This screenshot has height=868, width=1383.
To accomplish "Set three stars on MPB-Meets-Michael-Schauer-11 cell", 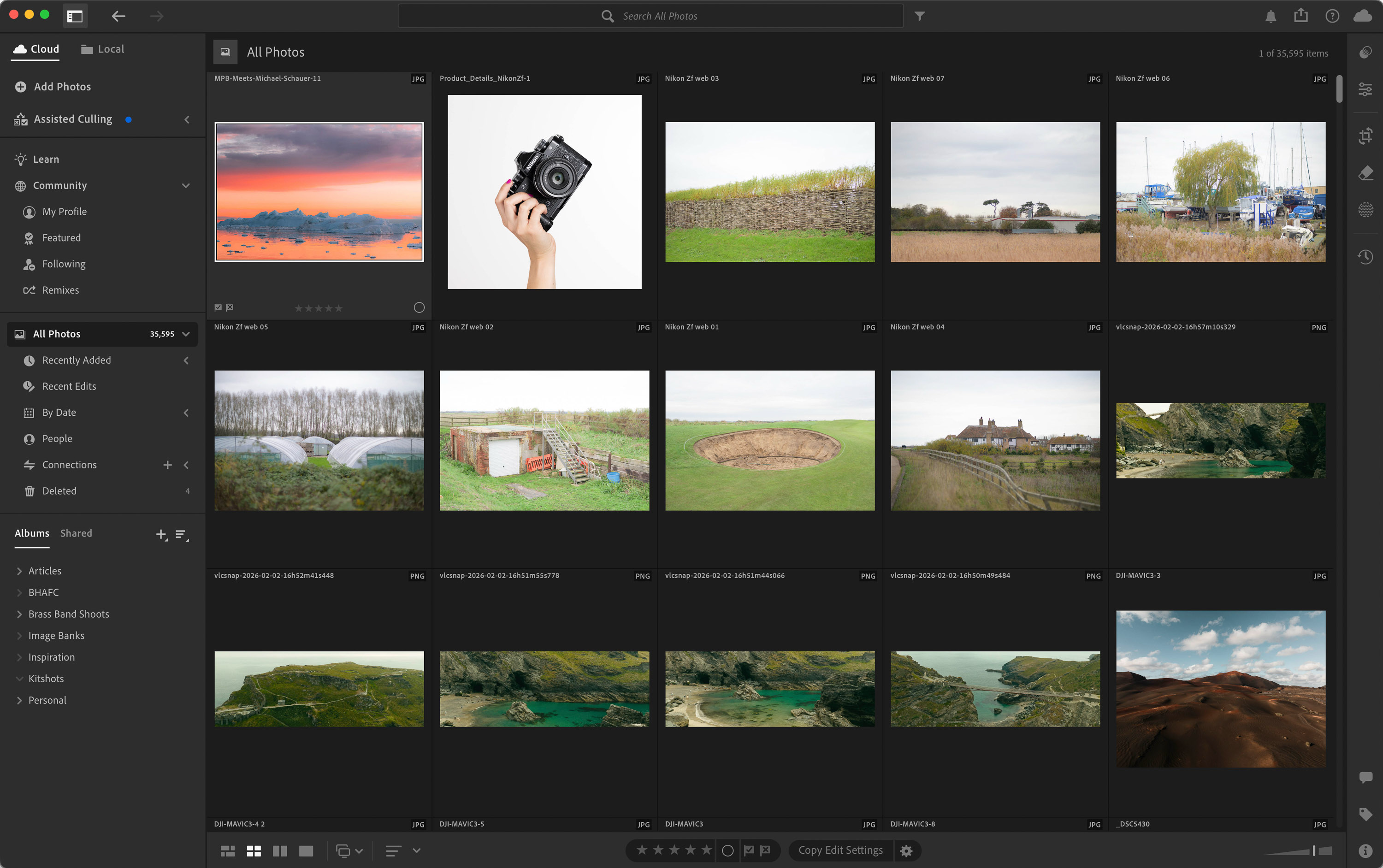I will 319,308.
